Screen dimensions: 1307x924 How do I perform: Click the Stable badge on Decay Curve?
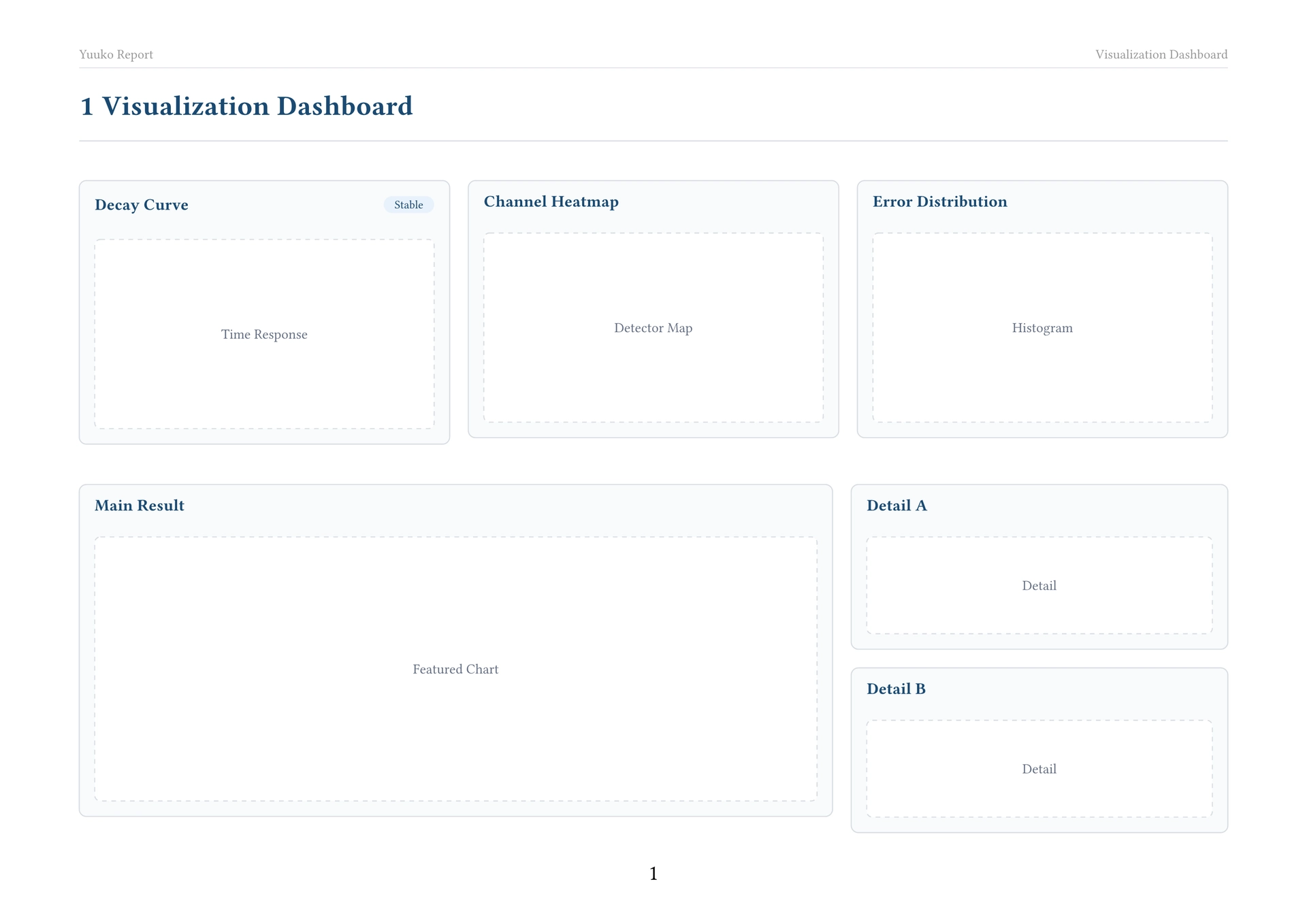(408, 205)
